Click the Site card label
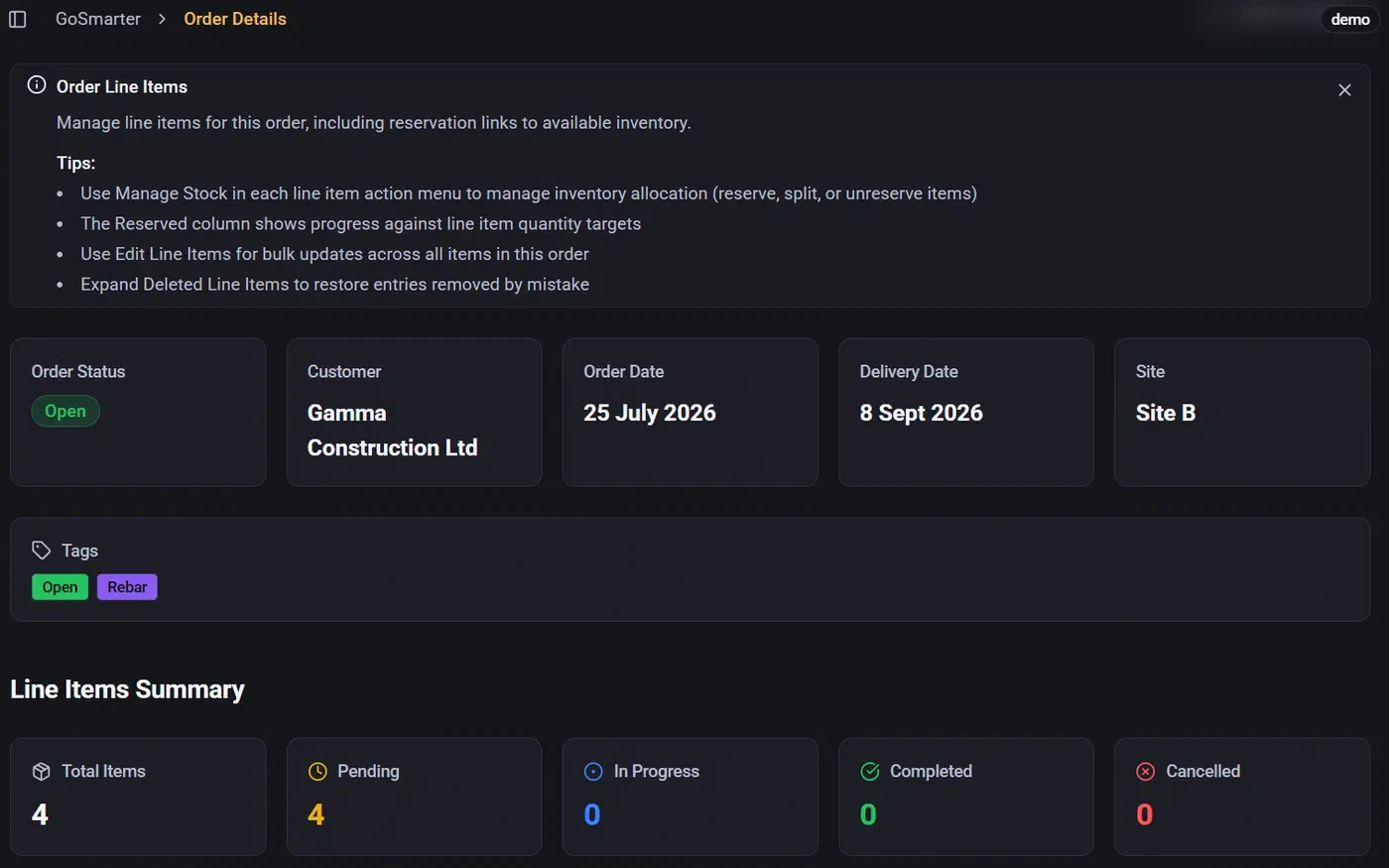The height and width of the screenshot is (868, 1389). (x=1150, y=371)
